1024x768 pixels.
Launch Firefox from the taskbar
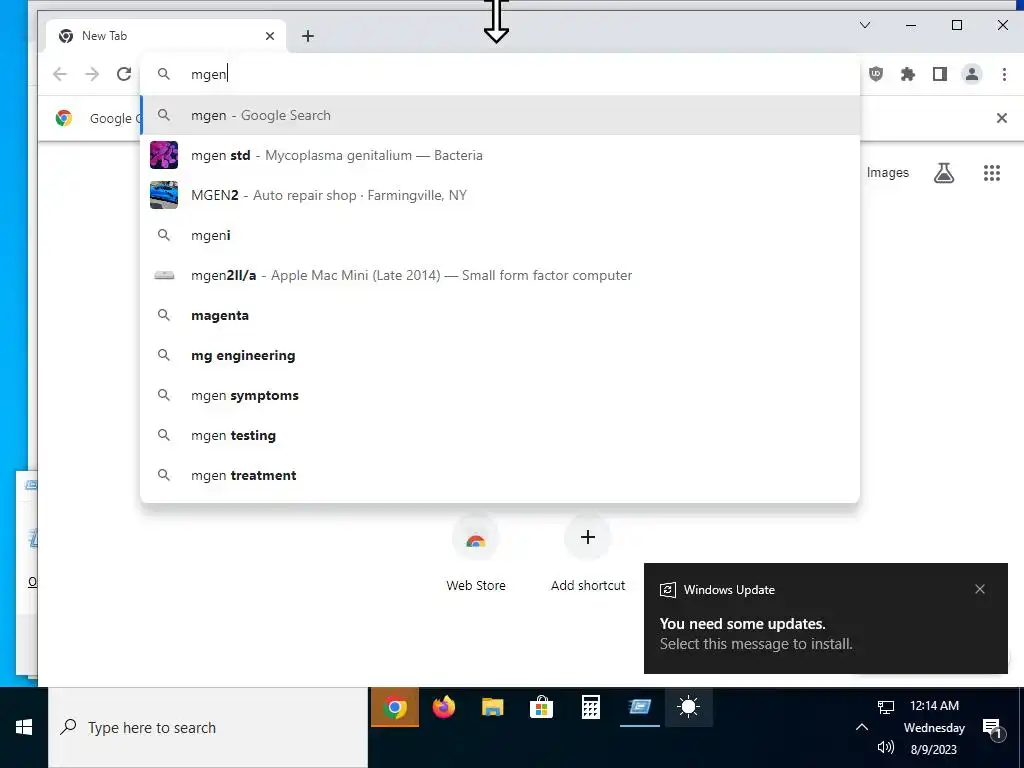coord(443,707)
